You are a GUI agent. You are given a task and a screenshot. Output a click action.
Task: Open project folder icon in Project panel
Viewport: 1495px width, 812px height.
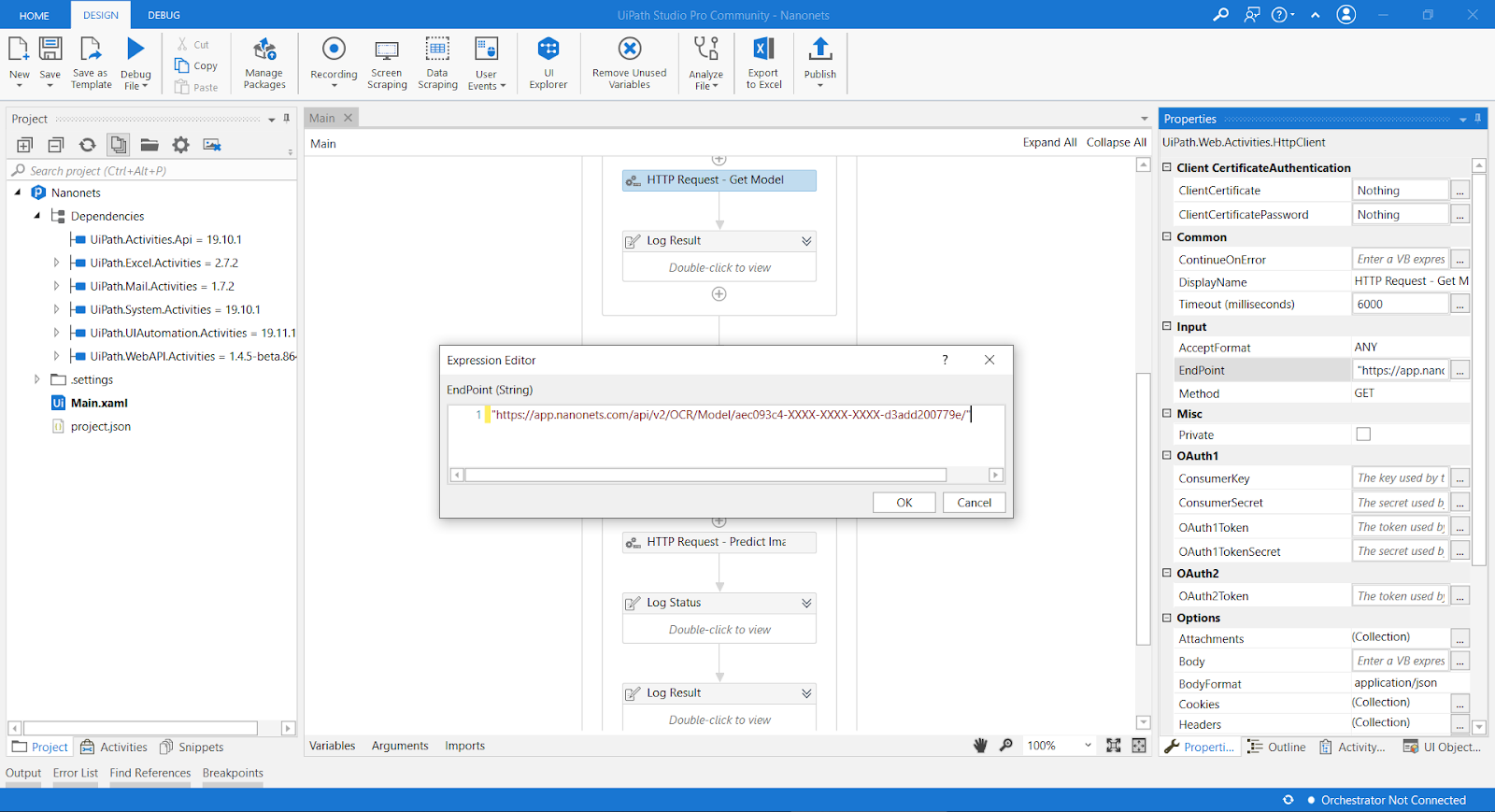point(149,145)
